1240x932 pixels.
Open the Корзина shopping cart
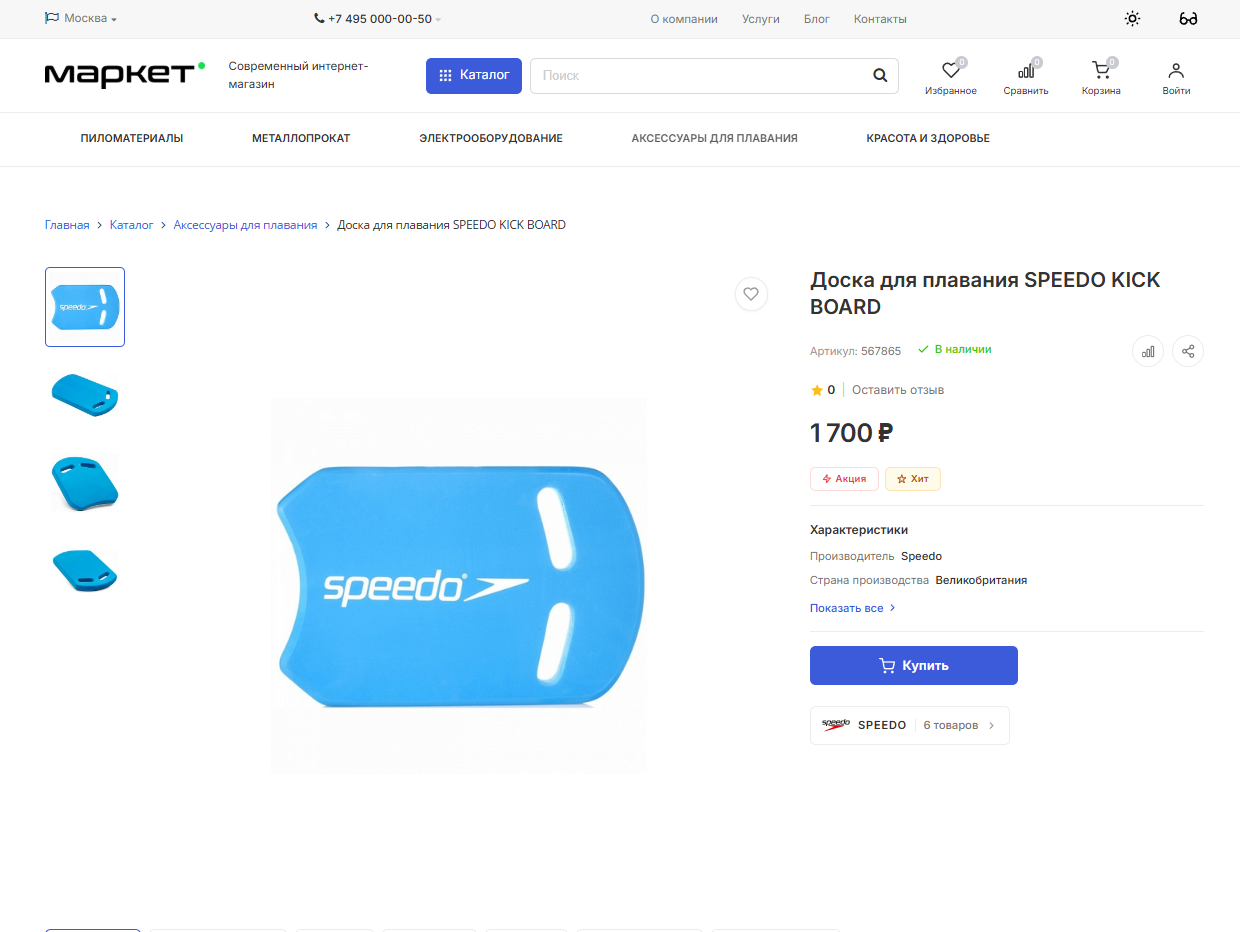pyautogui.click(x=1101, y=71)
